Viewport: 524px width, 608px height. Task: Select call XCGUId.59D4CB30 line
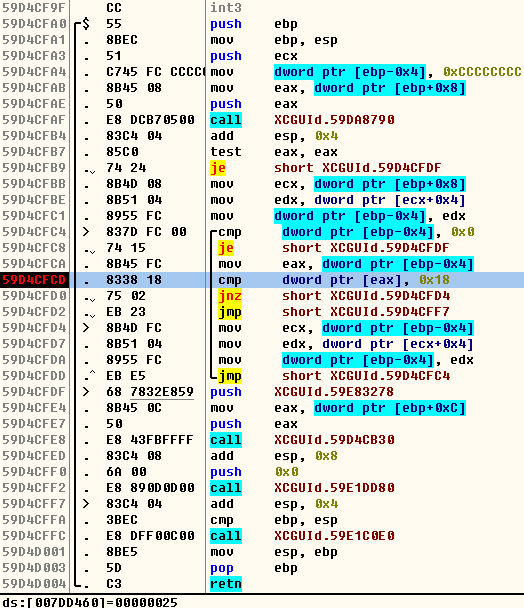tap(302, 440)
